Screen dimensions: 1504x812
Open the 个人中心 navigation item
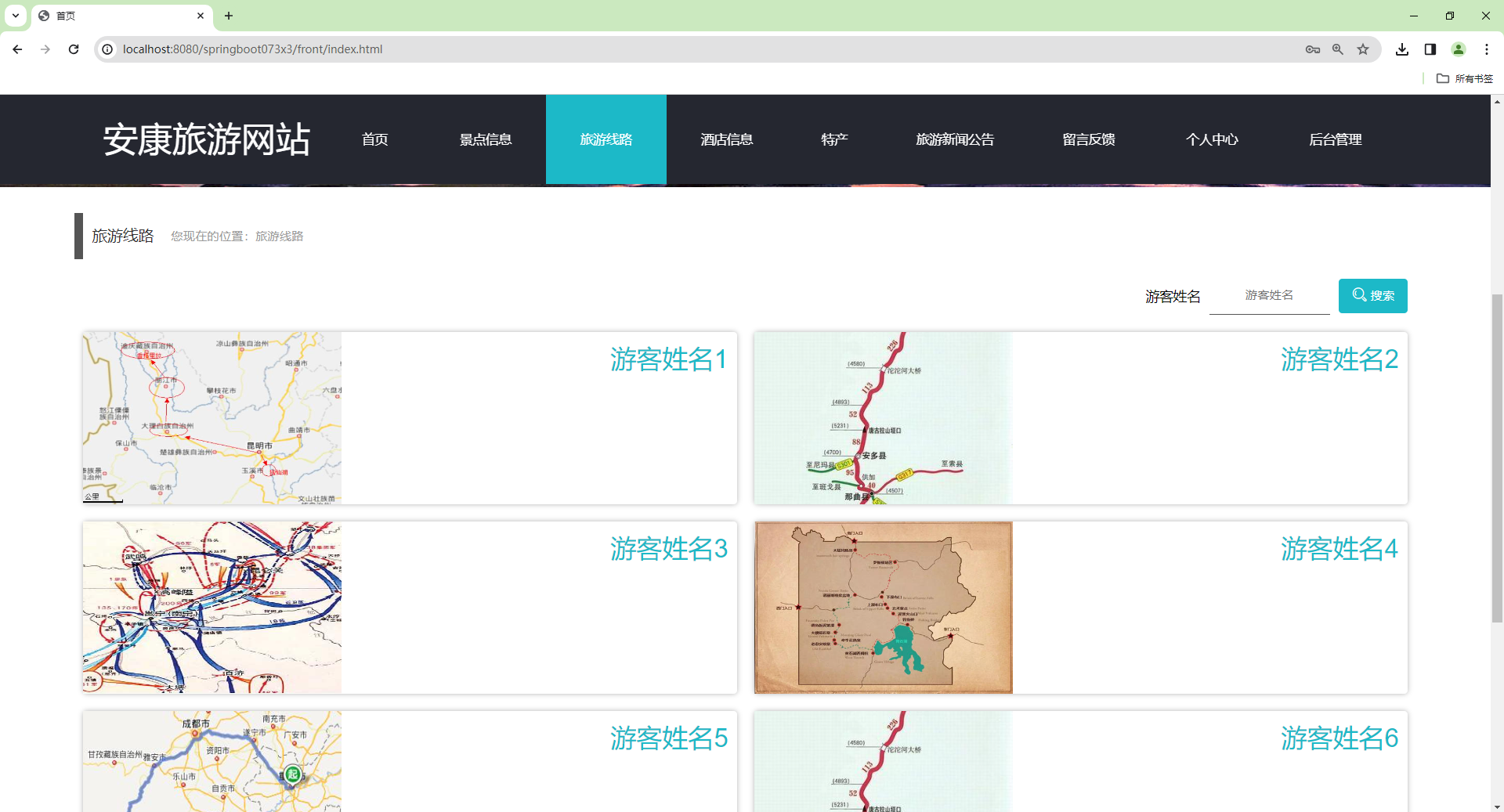click(1212, 139)
